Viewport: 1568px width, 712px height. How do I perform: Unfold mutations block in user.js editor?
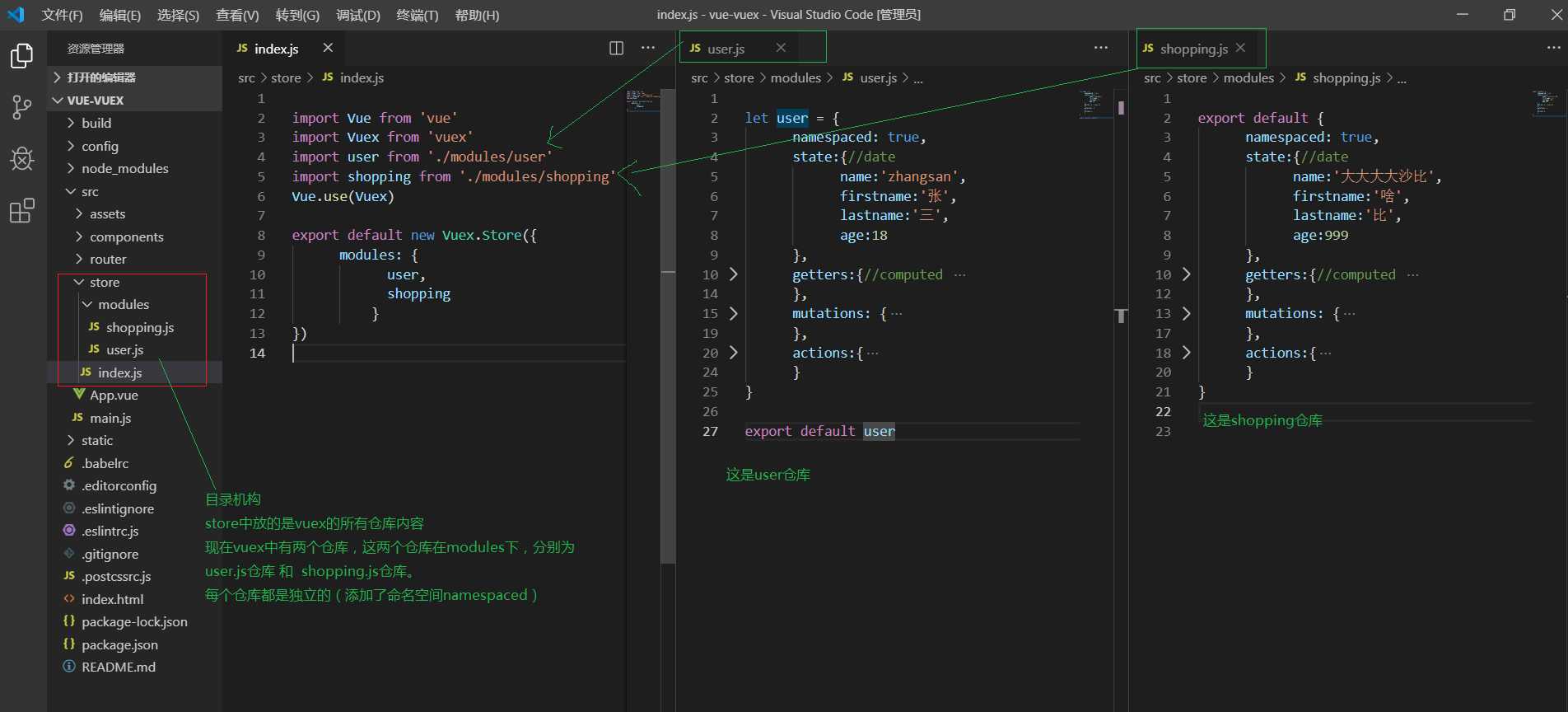(x=733, y=313)
